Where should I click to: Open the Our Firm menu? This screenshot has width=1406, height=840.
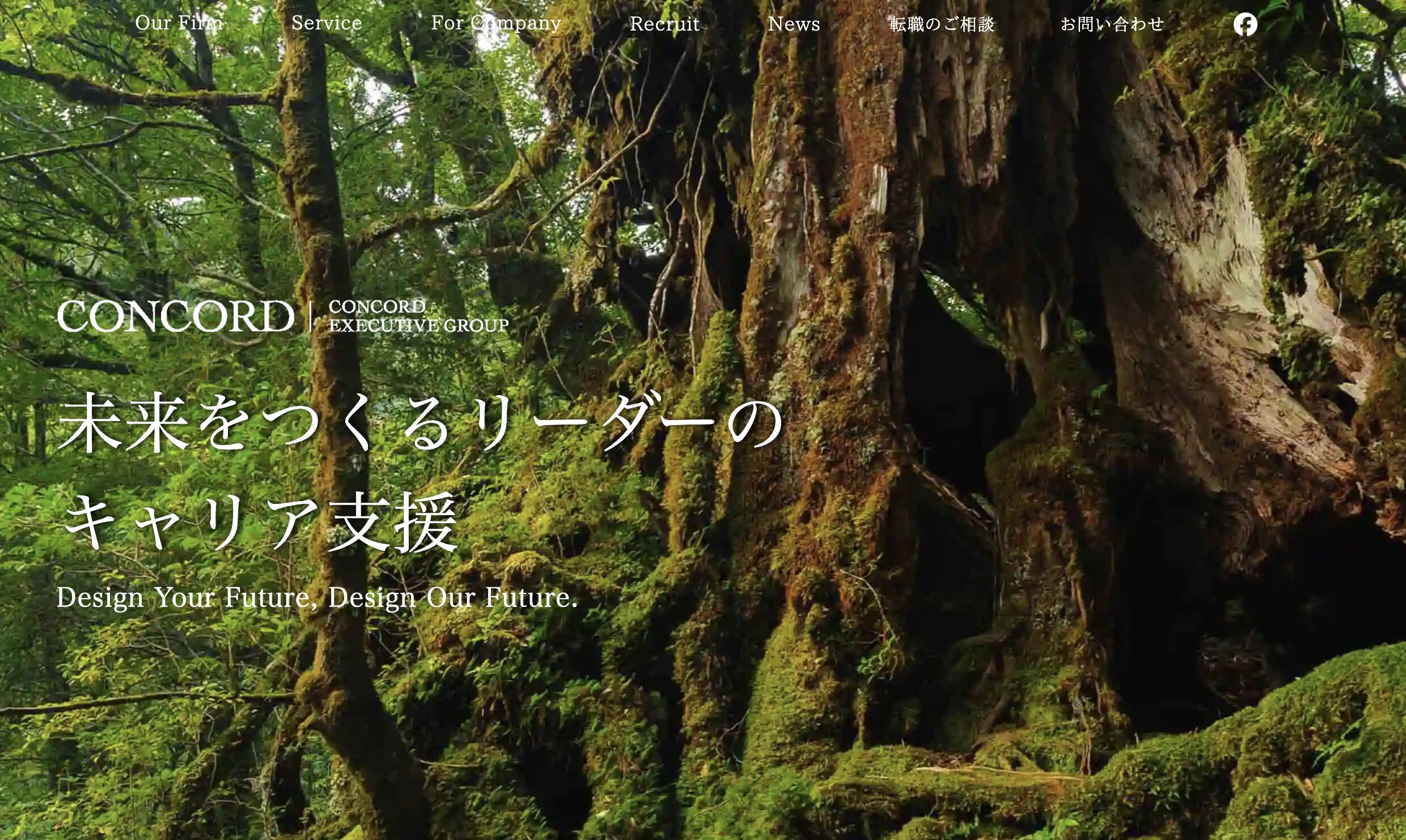tap(179, 23)
